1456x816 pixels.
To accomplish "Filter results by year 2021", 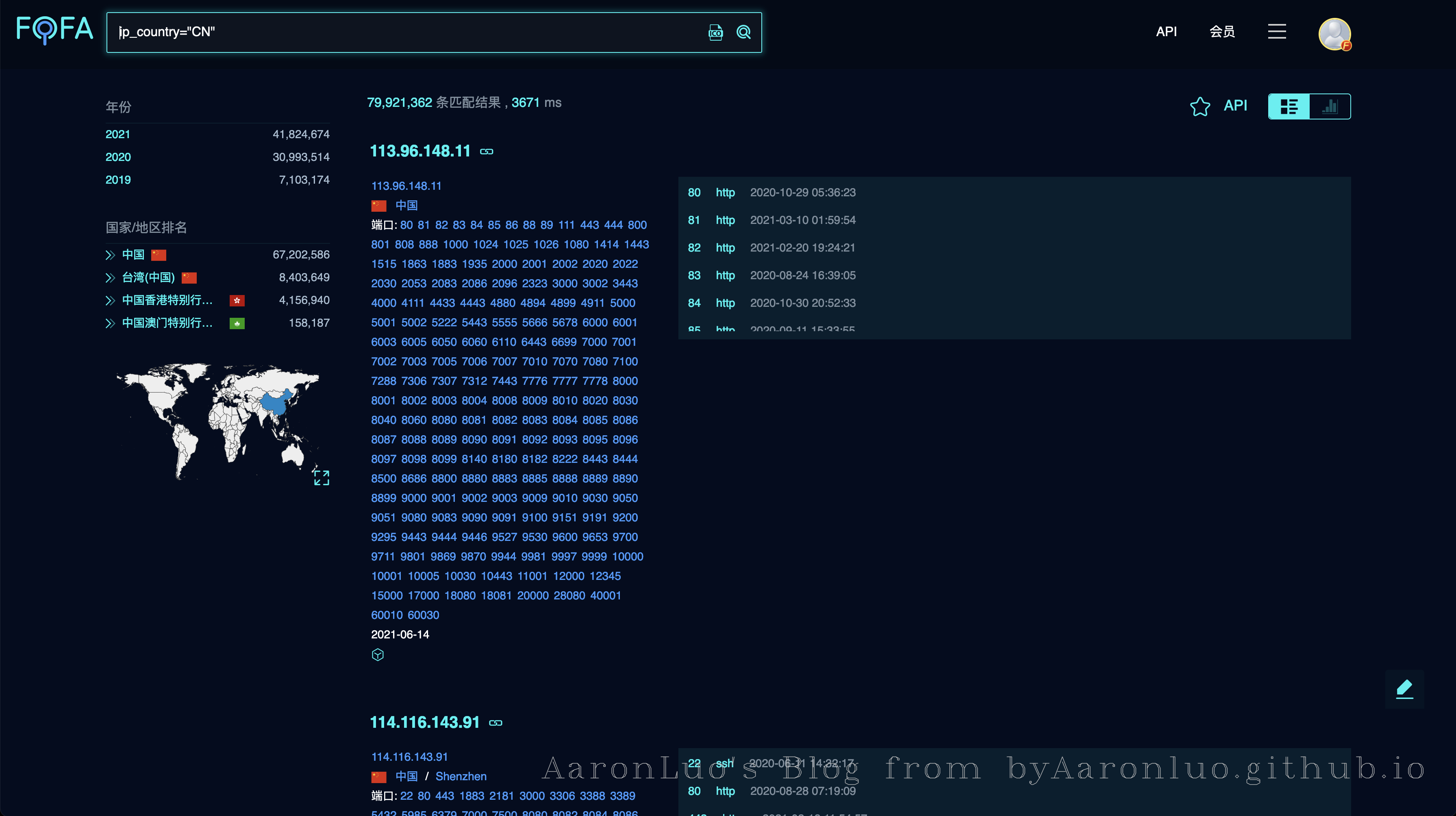I will pos(117,135).
